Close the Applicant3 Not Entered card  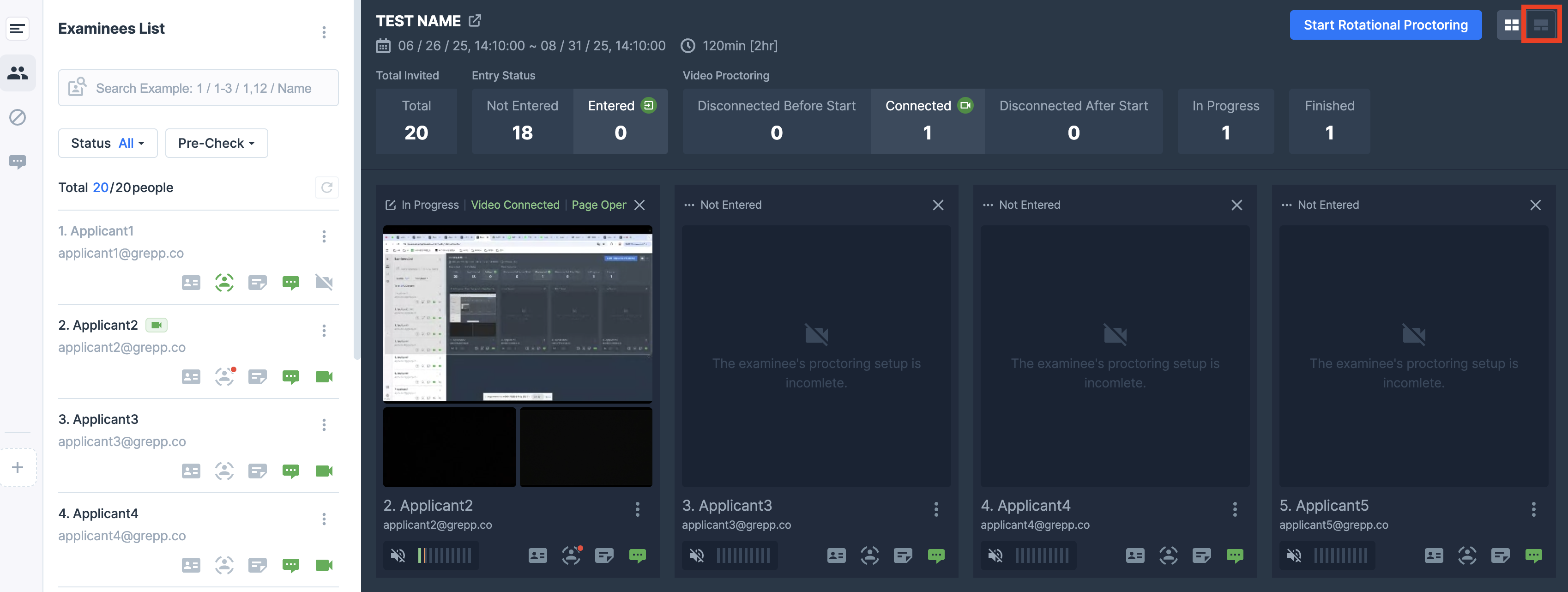pos(937,205)
